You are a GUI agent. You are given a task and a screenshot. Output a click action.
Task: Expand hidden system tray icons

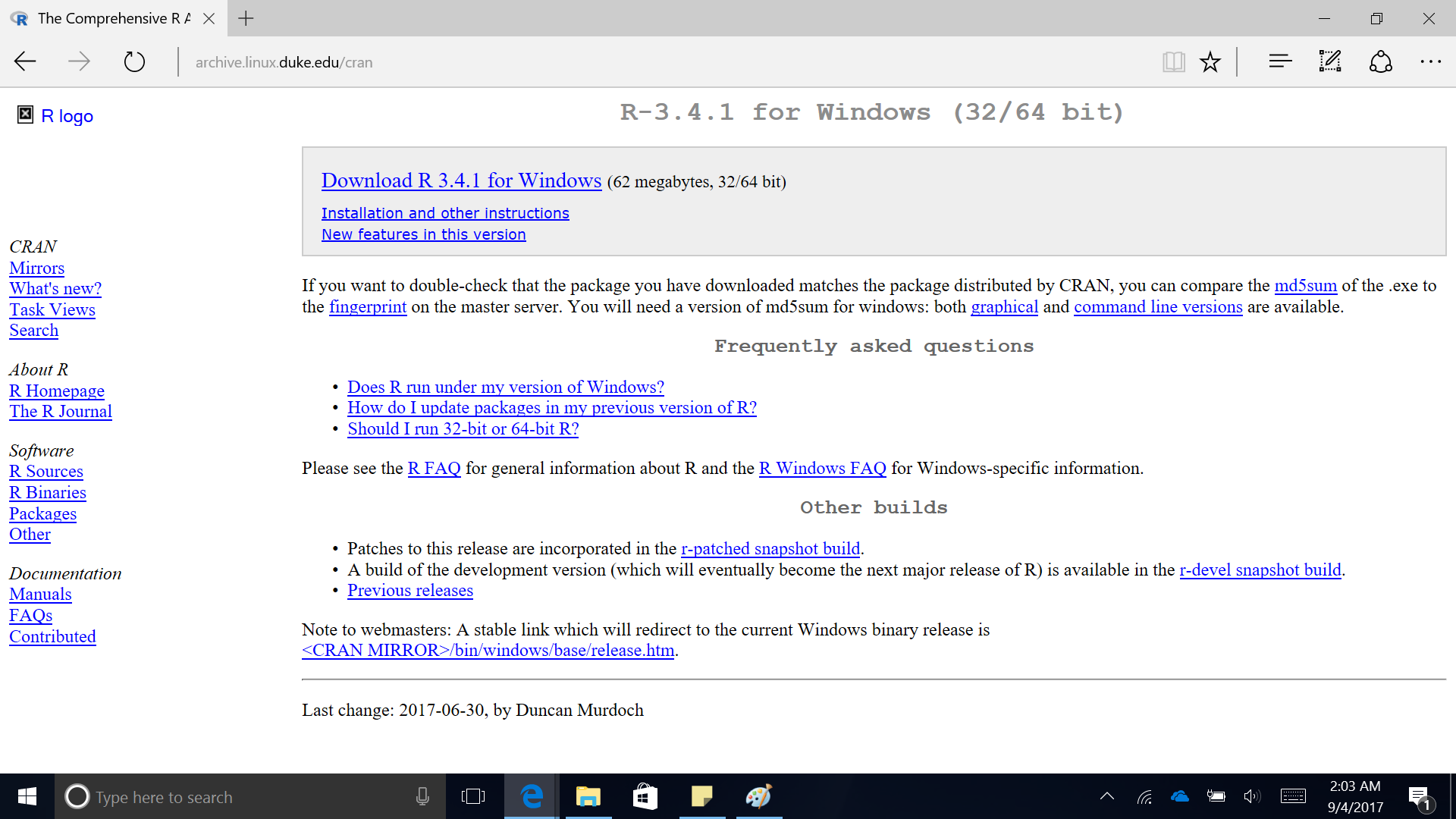(1106, 796)
